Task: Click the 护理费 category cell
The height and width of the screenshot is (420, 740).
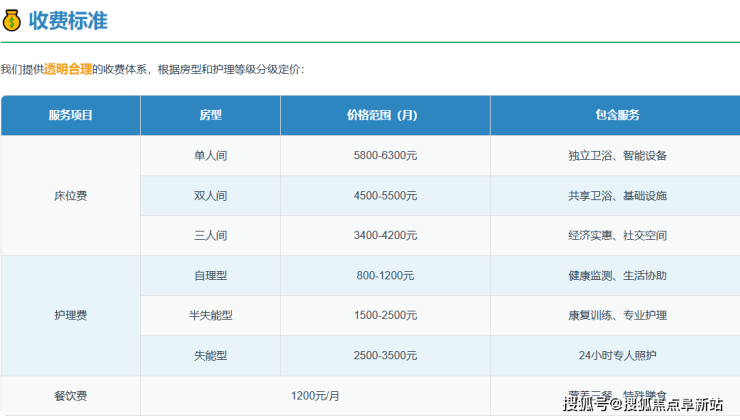Action: pyautogui.click(x=70, y=316)
